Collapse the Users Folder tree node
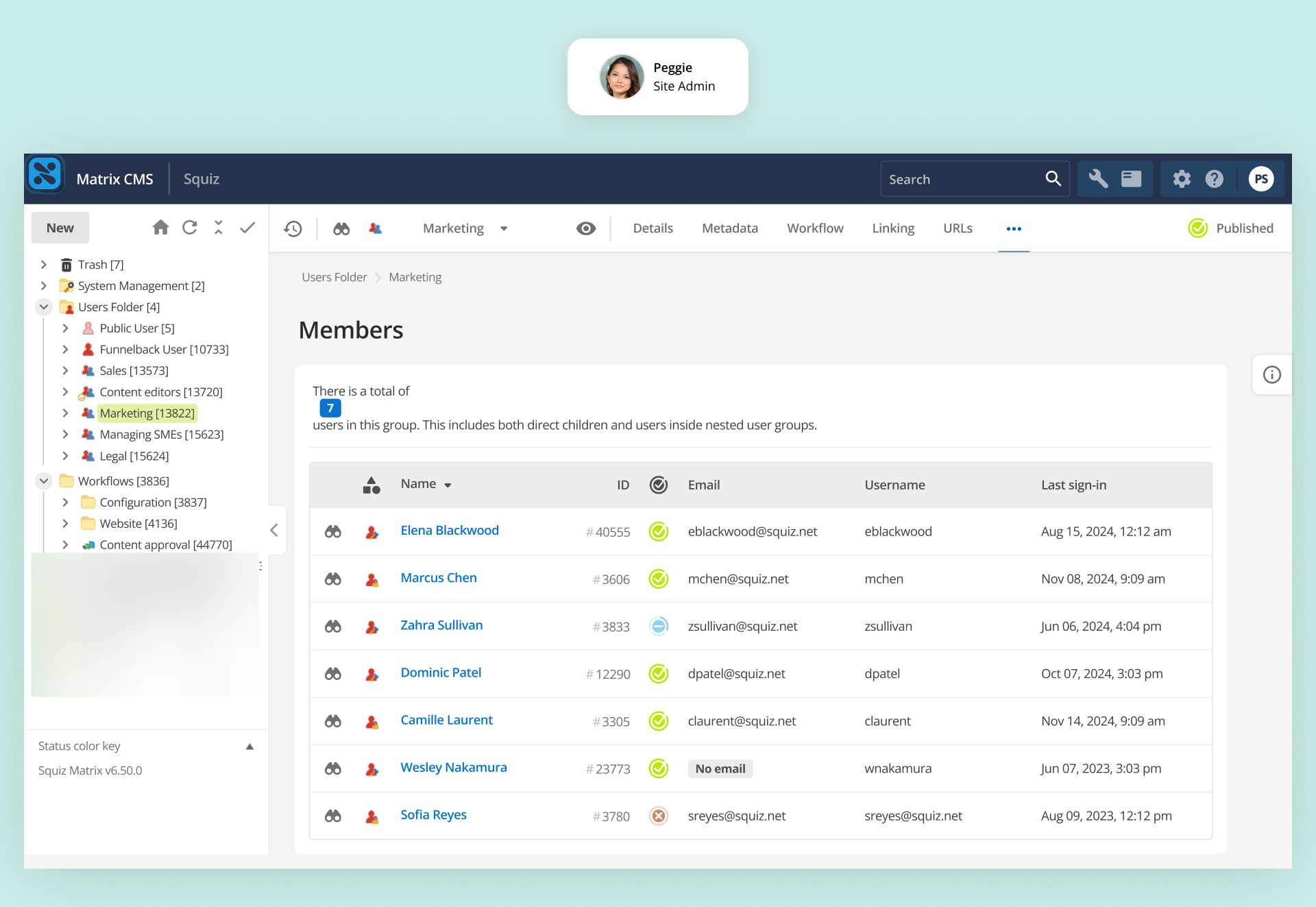The width and height of the screenshot is (1316, 907). [x=44, y=307]
